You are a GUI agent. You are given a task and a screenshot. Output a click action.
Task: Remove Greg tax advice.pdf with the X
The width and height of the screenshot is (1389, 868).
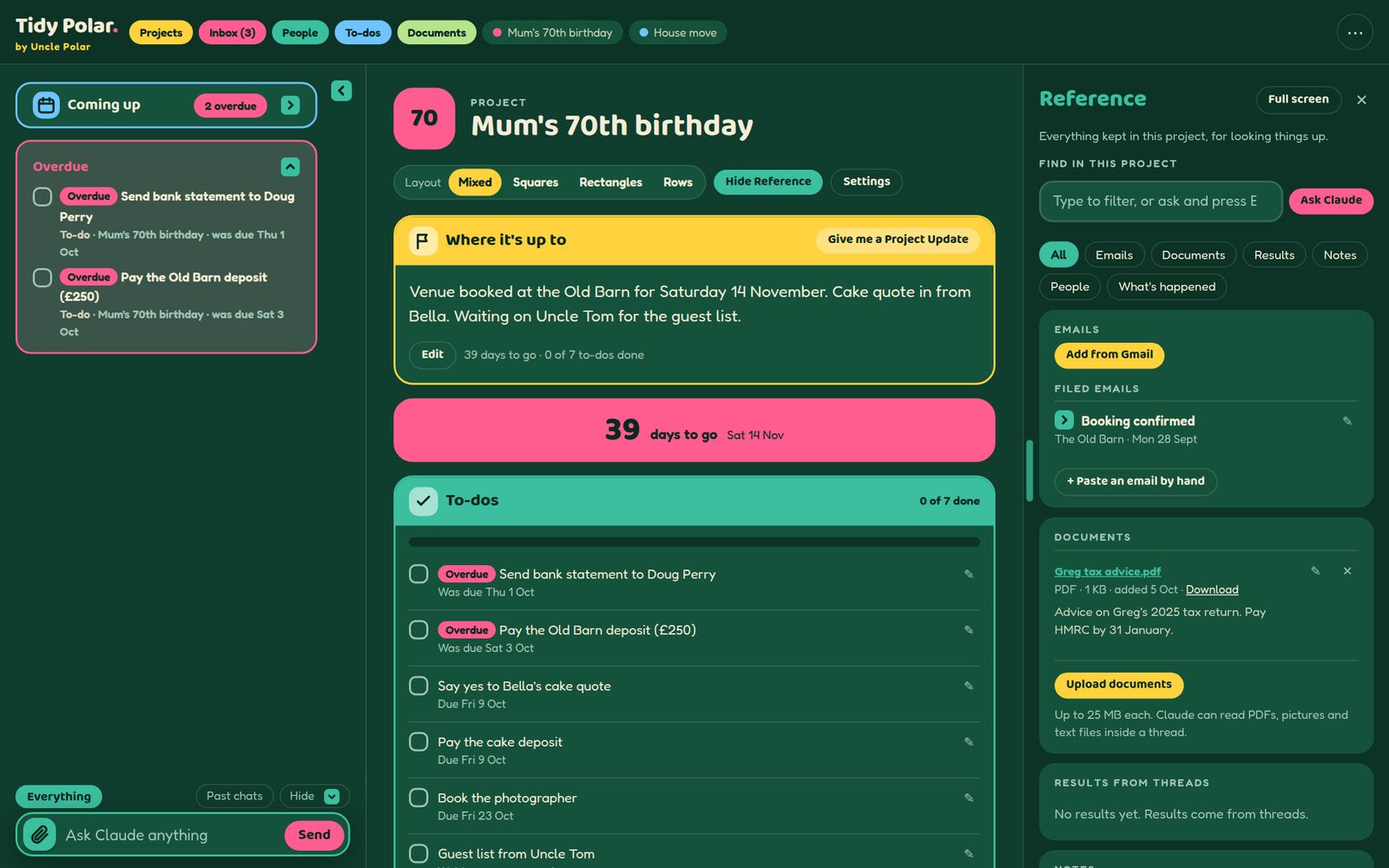point(1347,571)
